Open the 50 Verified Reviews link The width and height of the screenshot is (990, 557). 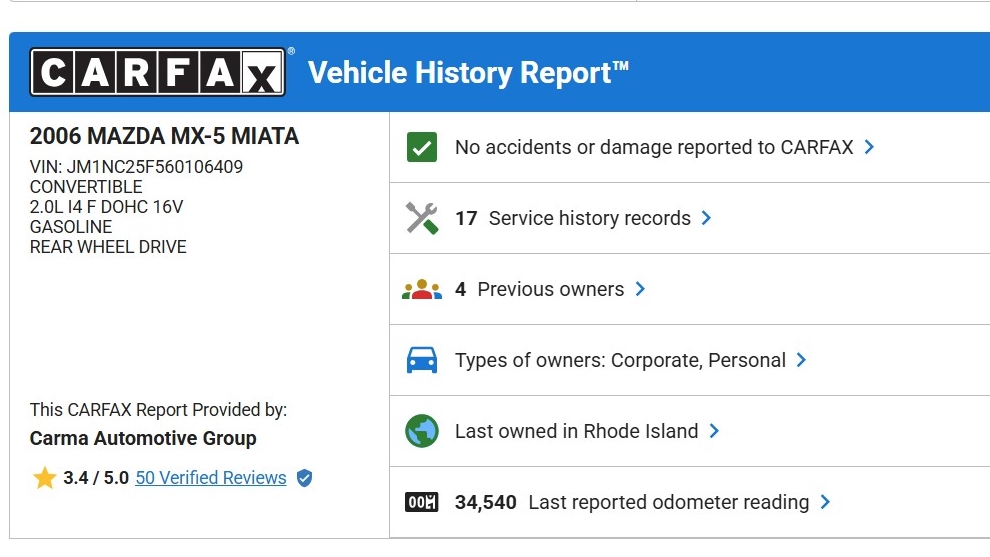(x=211, y=478)
